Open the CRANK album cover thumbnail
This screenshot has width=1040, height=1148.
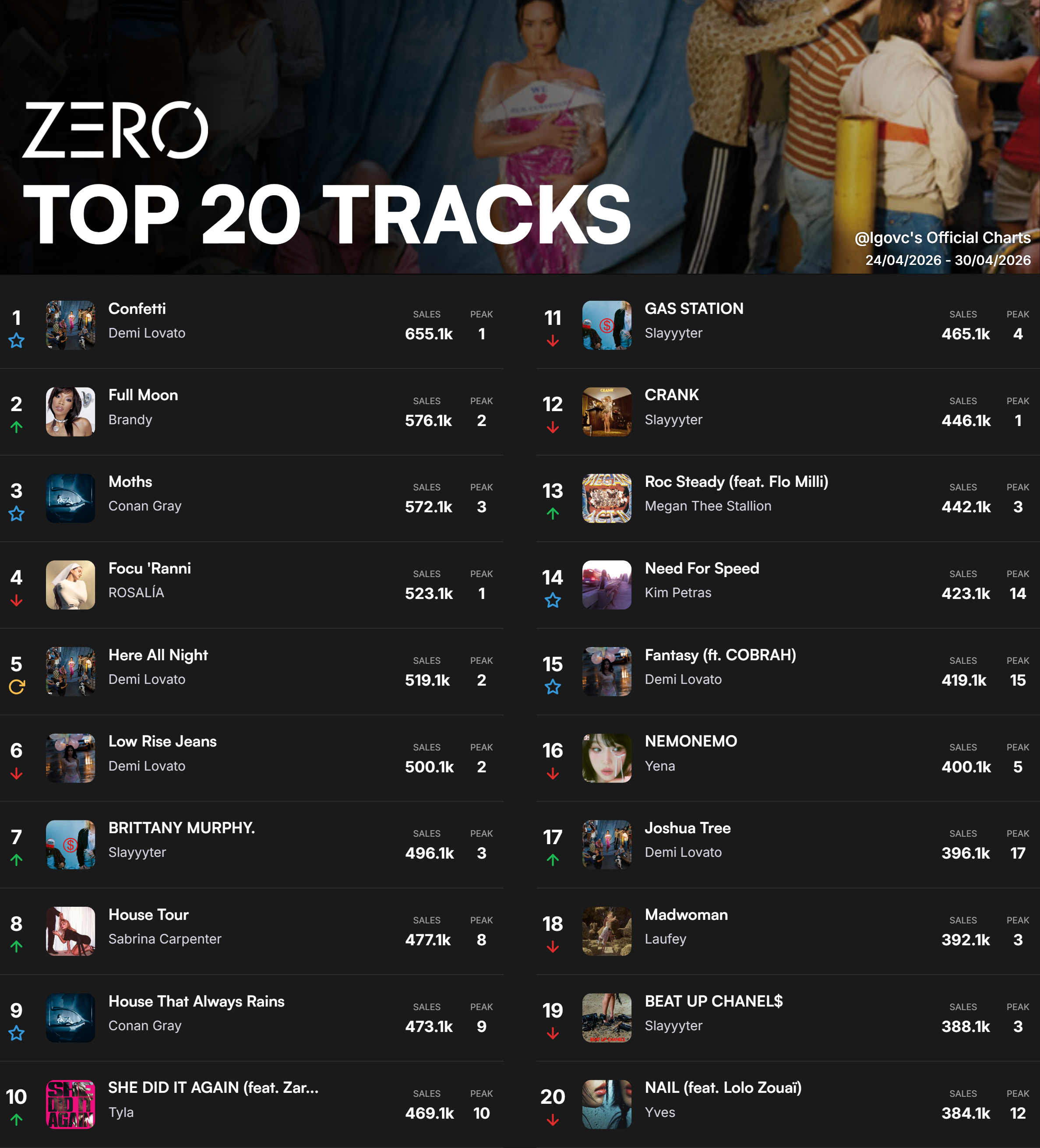(x=606, y=412)
